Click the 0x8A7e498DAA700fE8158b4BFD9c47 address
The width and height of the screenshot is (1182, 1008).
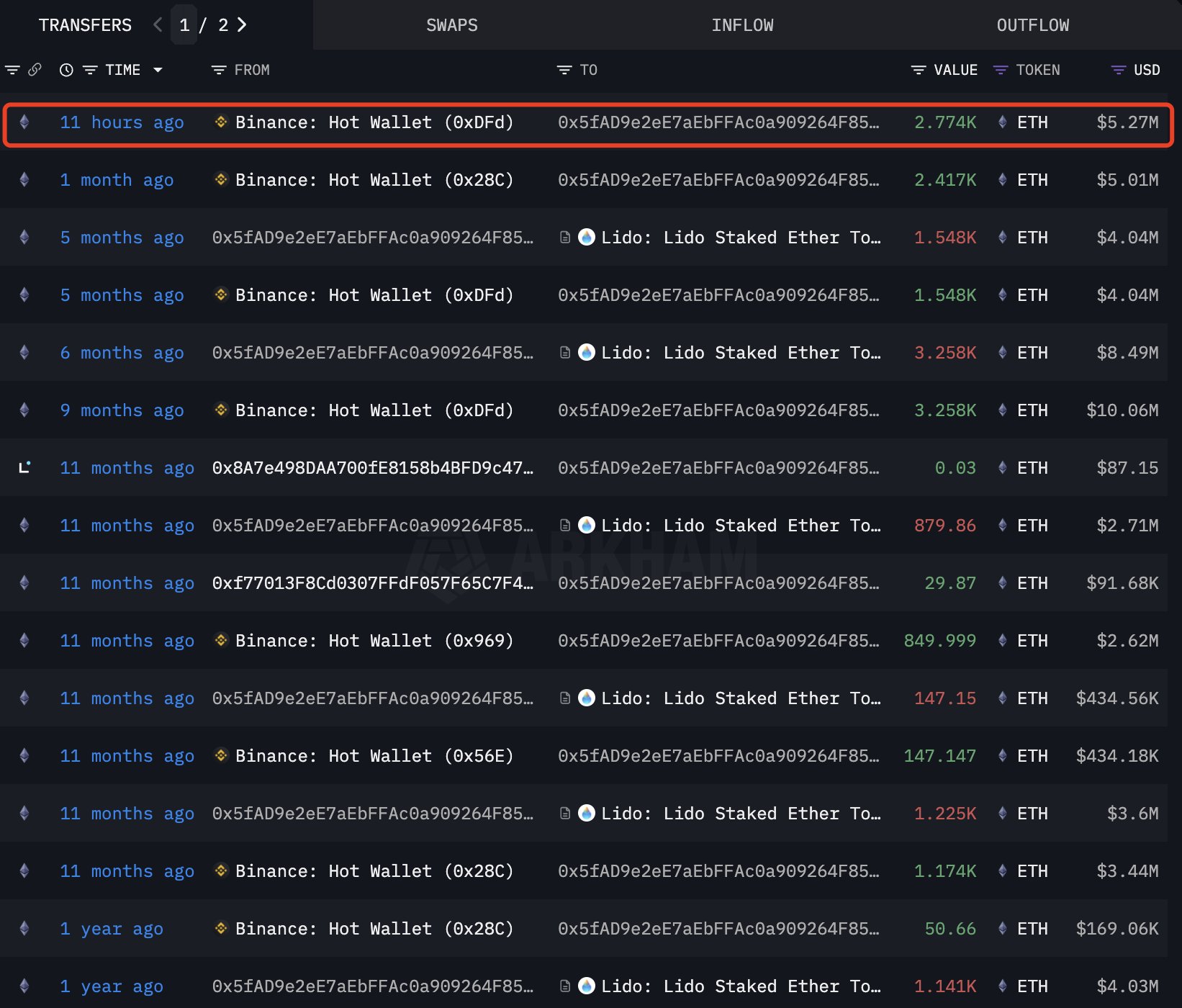[x=372, y=468]
